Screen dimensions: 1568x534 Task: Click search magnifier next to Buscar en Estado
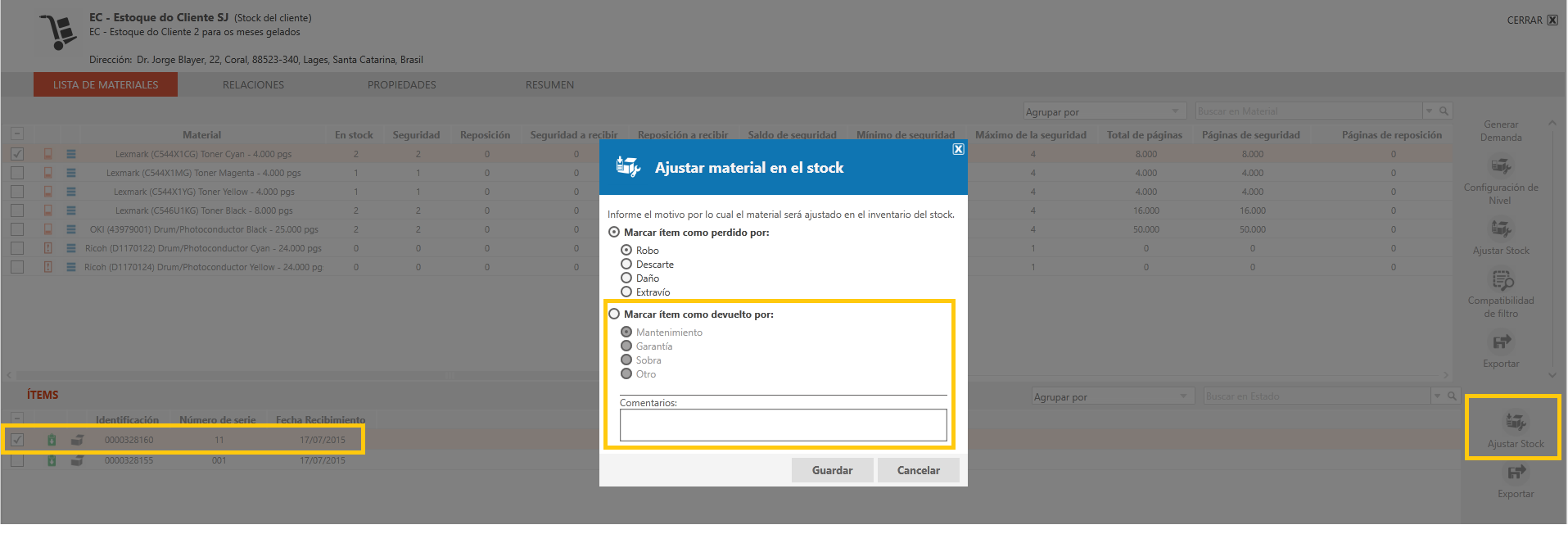[x=1452, y=396]
